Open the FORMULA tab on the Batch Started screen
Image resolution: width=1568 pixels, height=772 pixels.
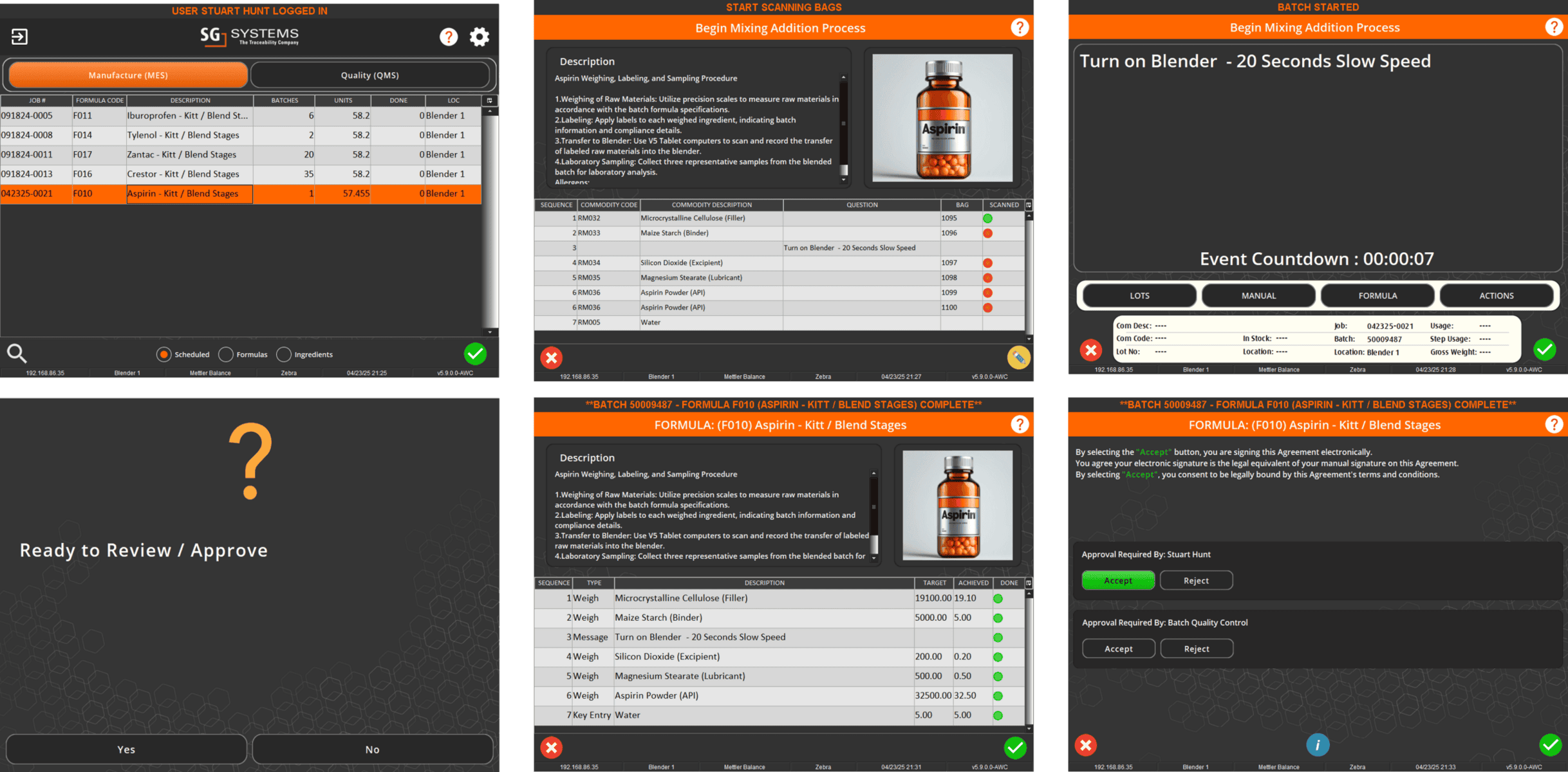(1377, 296)
